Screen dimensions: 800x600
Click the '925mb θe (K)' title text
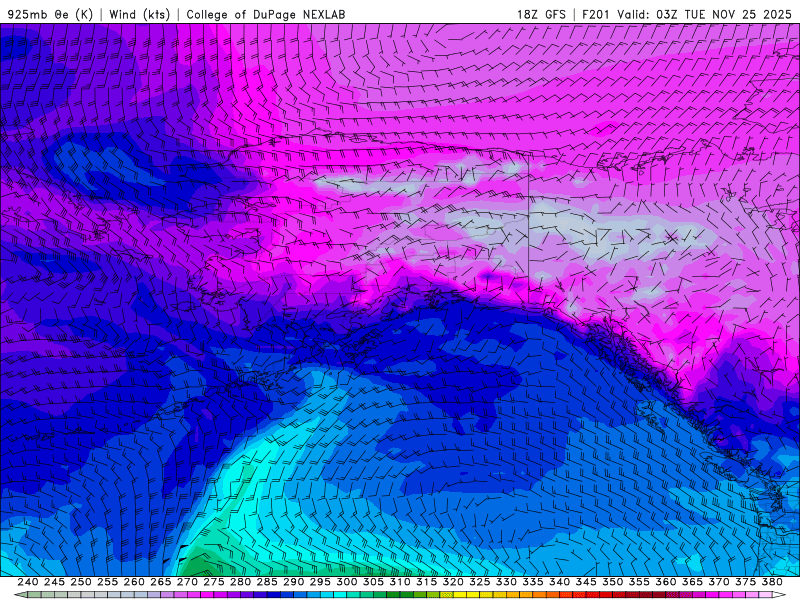[50, 14]
